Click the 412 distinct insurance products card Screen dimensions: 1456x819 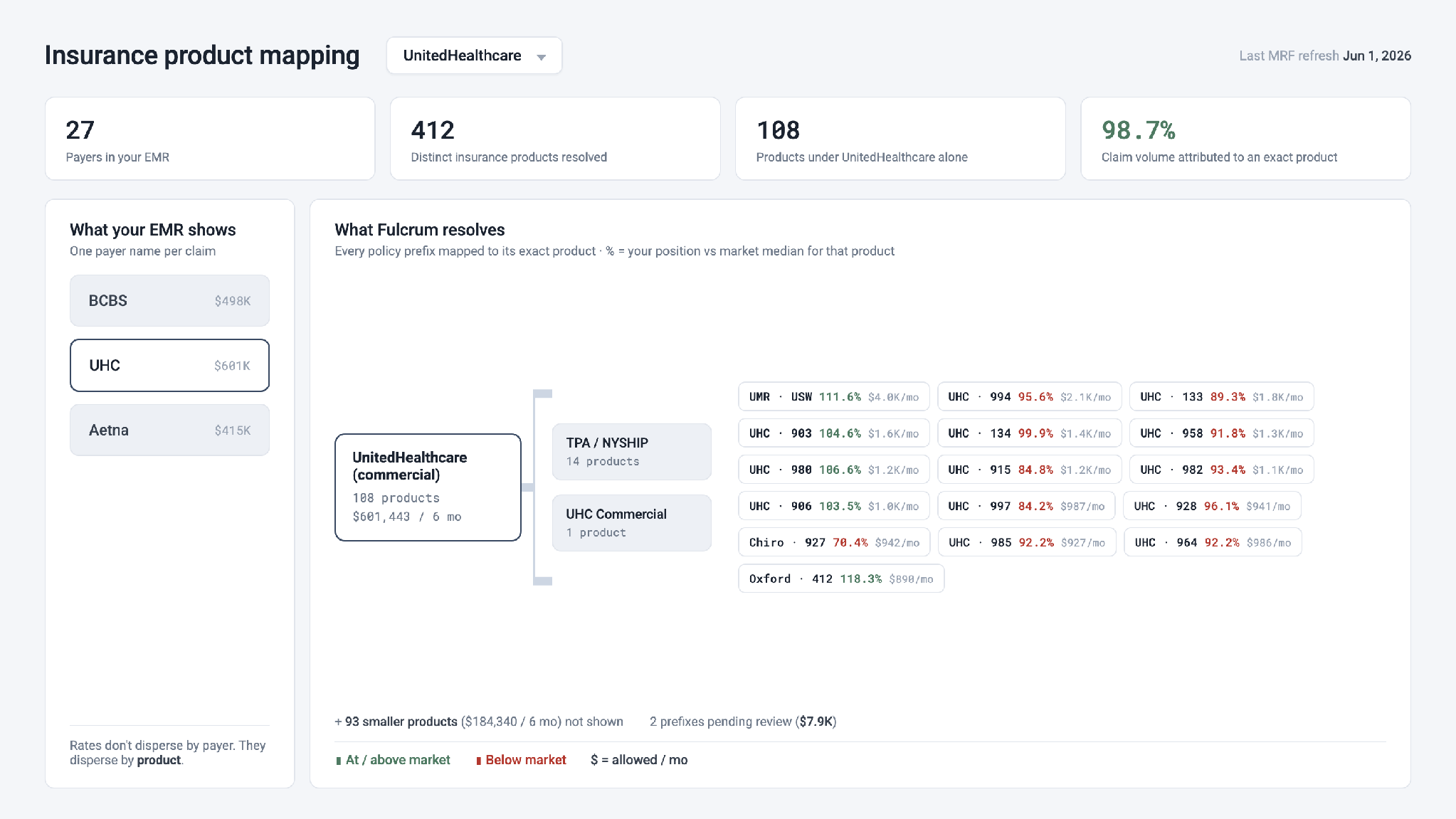[555, 139]
